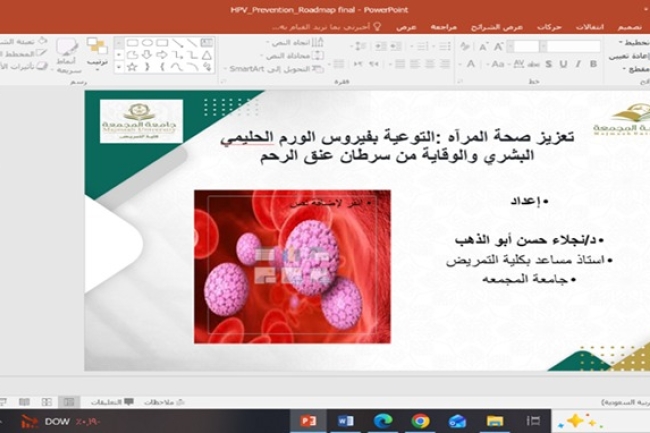Toggle Underline text formatting
This screenshot has height=433, width=650.
[x=563, y=64]
